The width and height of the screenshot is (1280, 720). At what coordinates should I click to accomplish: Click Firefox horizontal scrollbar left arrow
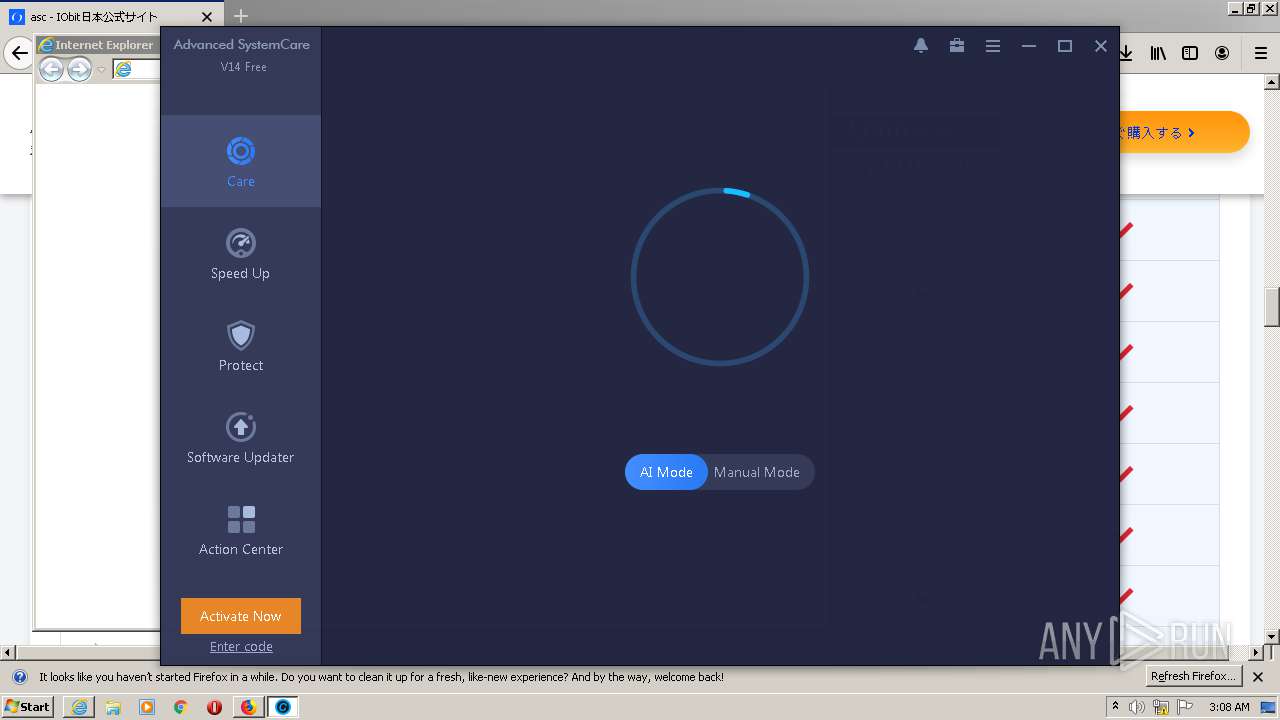coord(8,652)
